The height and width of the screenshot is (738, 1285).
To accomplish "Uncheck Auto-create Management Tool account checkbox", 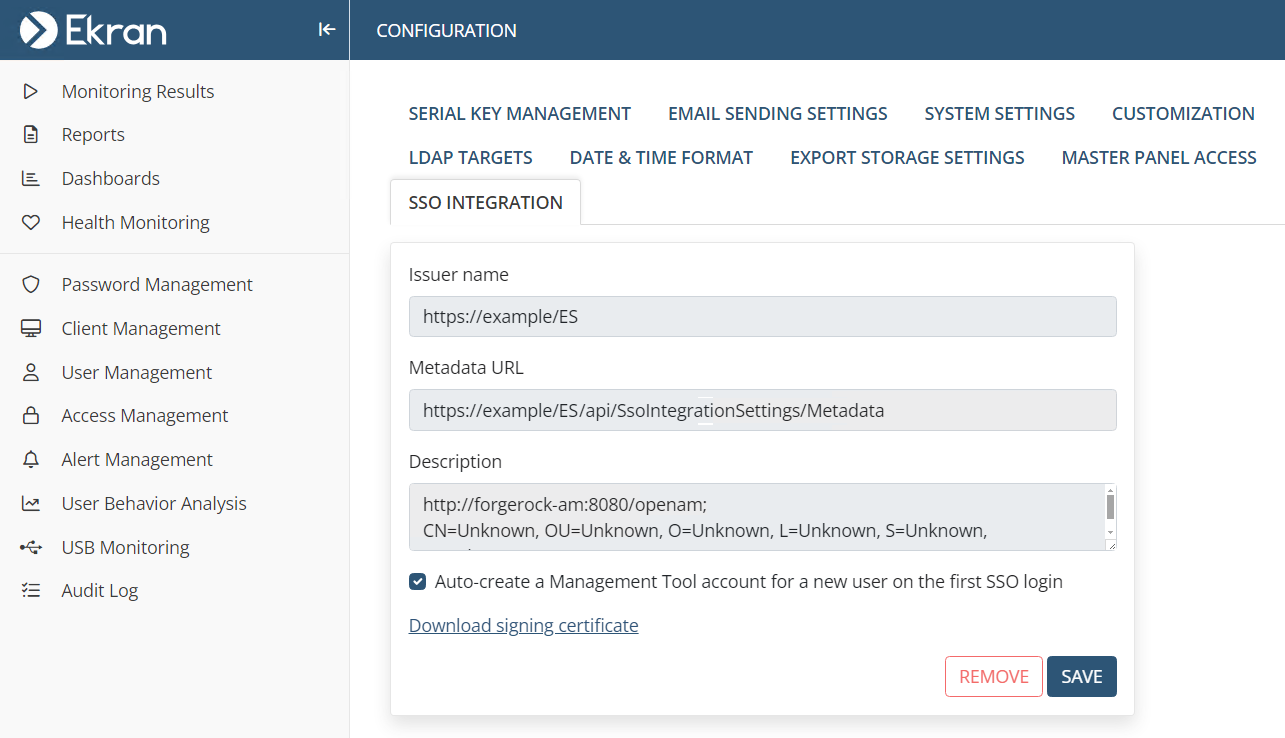I will coord(418,582).
